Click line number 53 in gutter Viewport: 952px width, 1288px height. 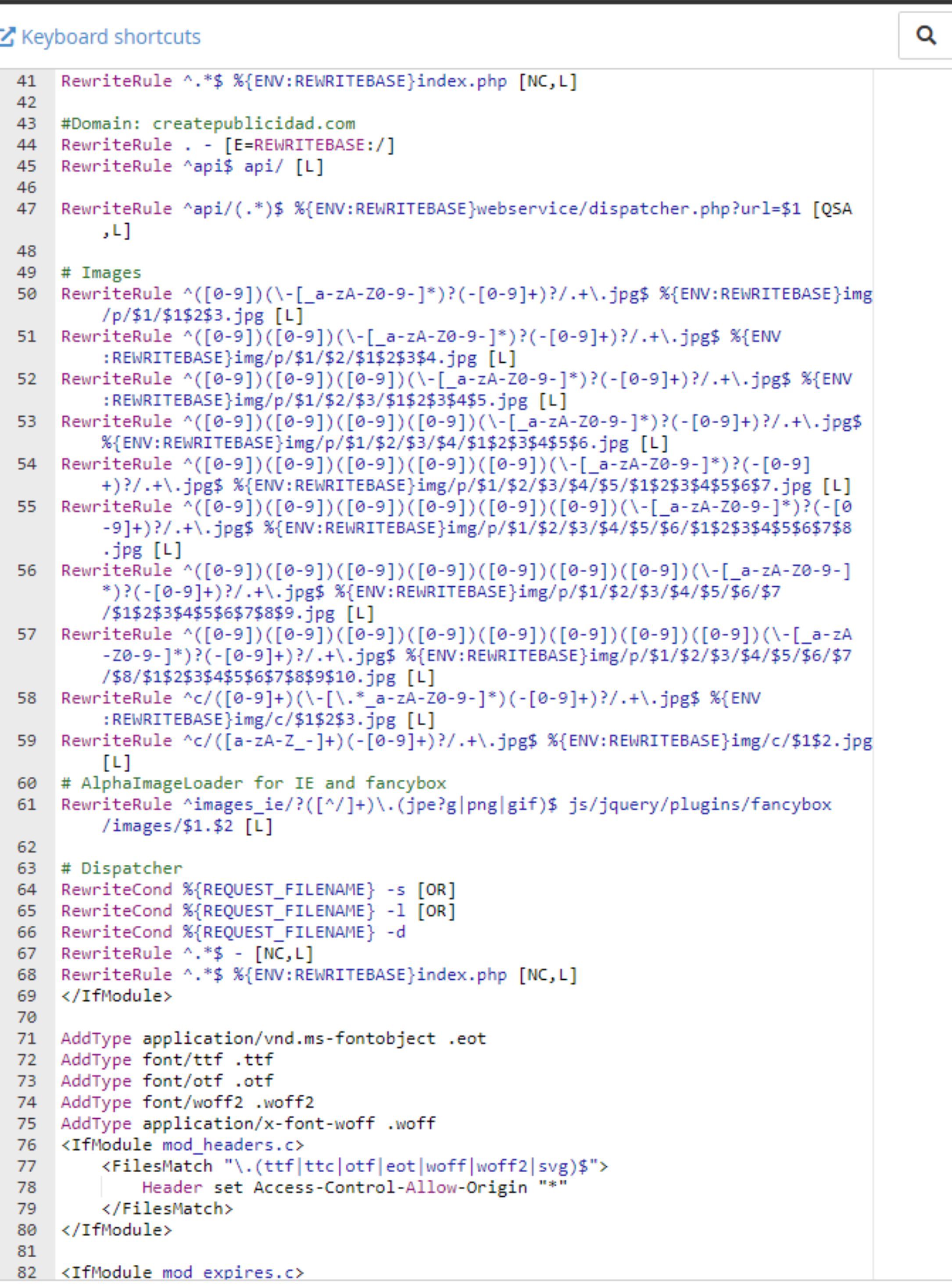point(26,422)
